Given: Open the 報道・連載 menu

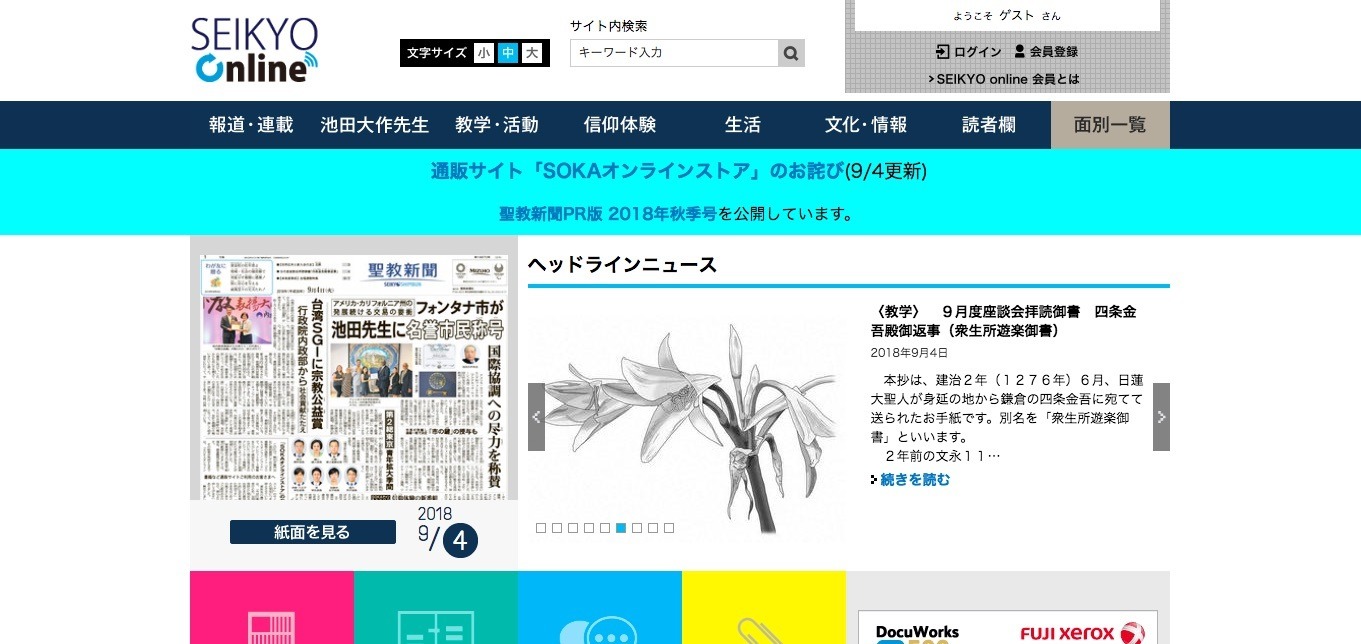Looking at the screenshot, I should [251, 125].
